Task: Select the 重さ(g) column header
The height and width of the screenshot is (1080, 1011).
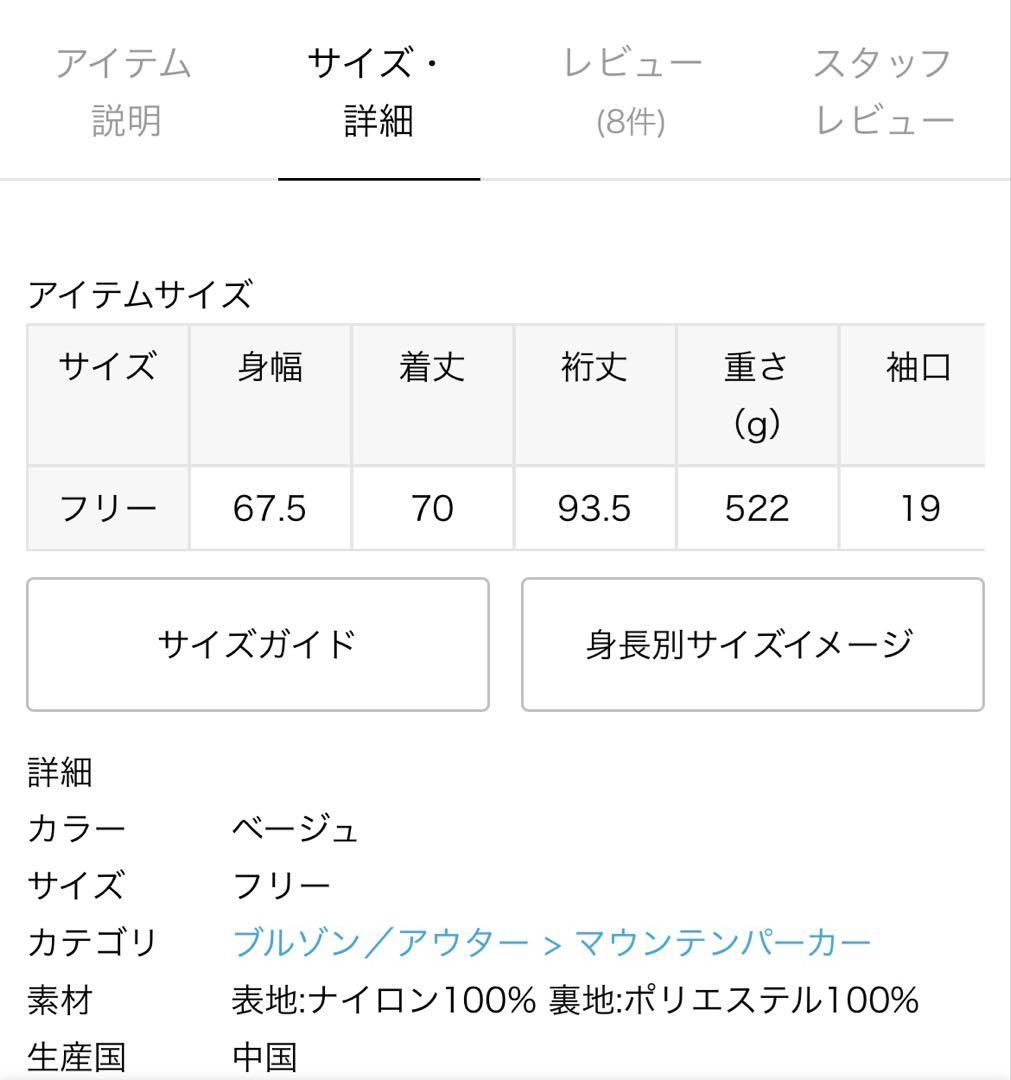Action: (x=757, y=395)
